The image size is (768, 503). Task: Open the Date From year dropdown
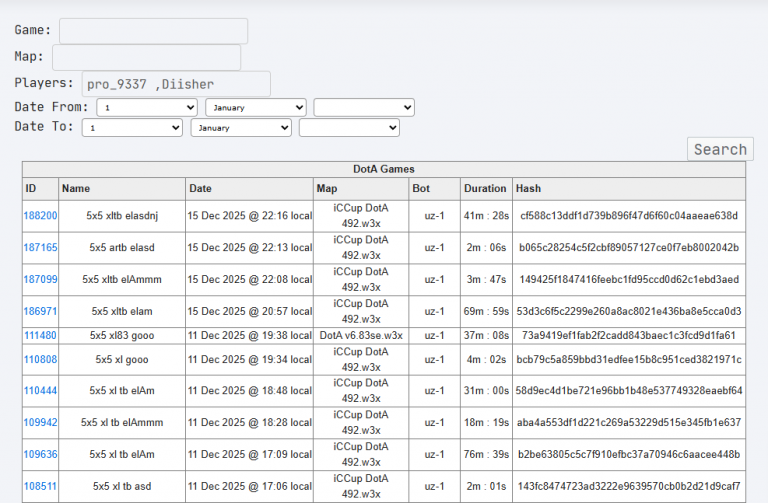pos(364,108)
